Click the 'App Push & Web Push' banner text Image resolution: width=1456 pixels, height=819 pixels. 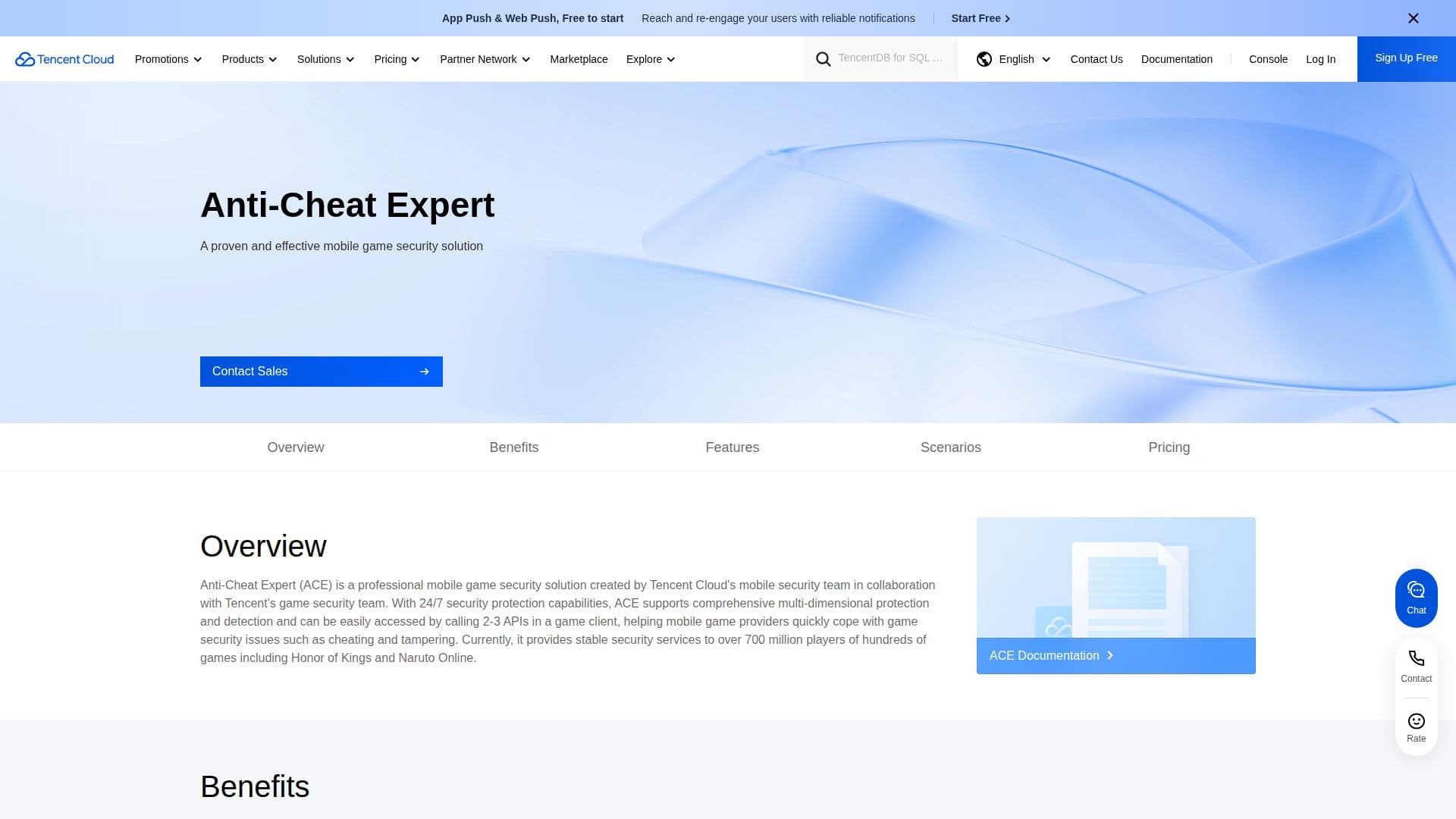[x=532, y=18]
